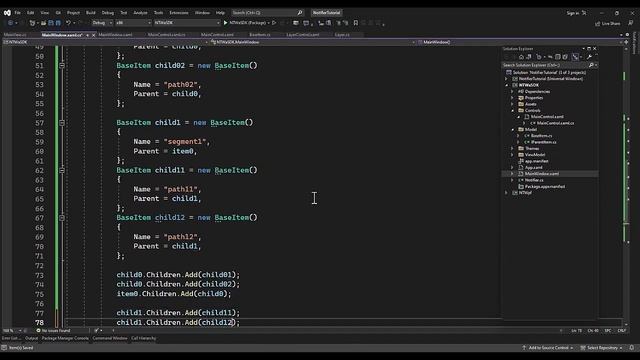
Task: Open the x86 platform dropdown
Action: (133, 23)
